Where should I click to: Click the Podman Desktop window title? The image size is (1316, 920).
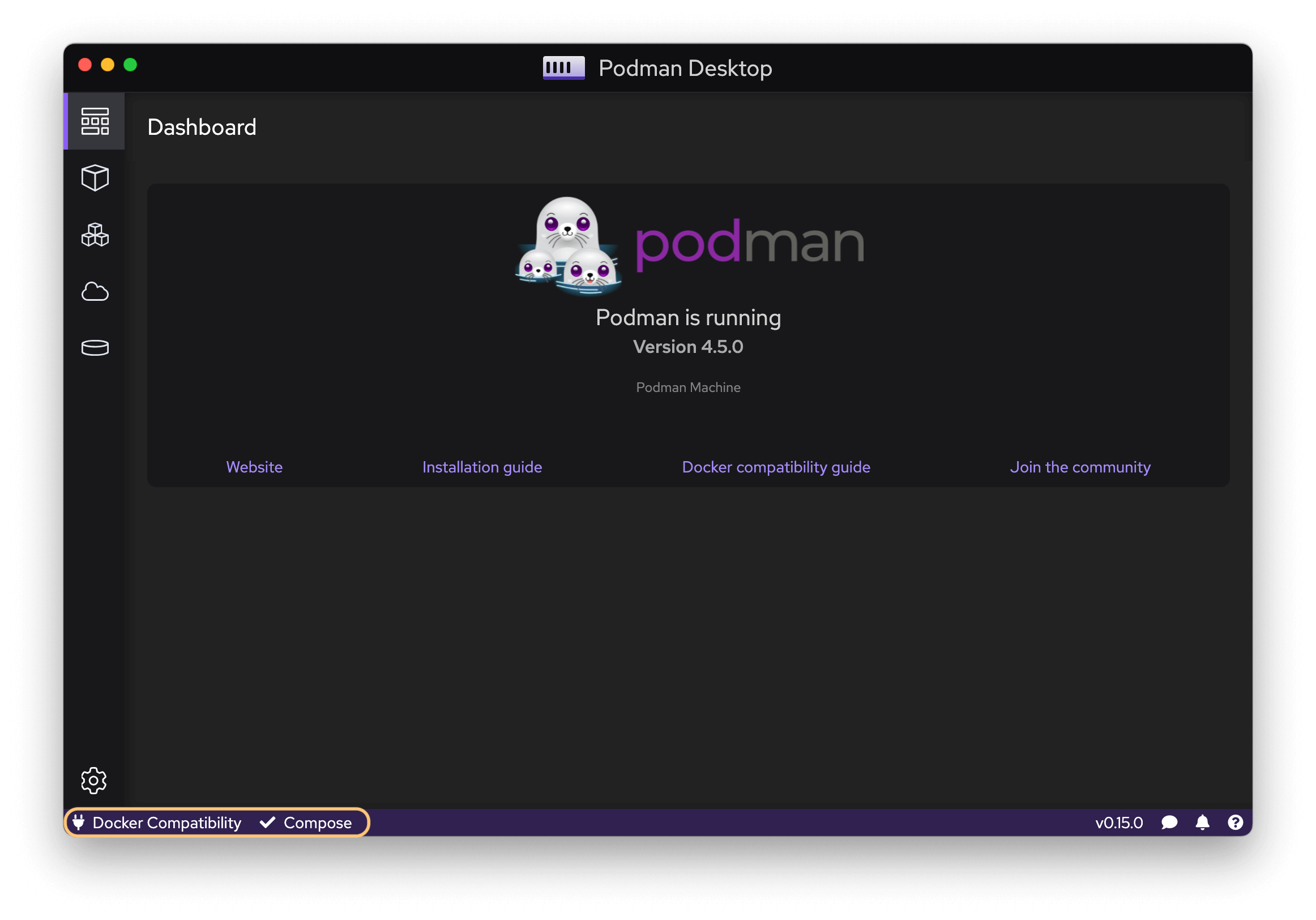pos(685,68)
